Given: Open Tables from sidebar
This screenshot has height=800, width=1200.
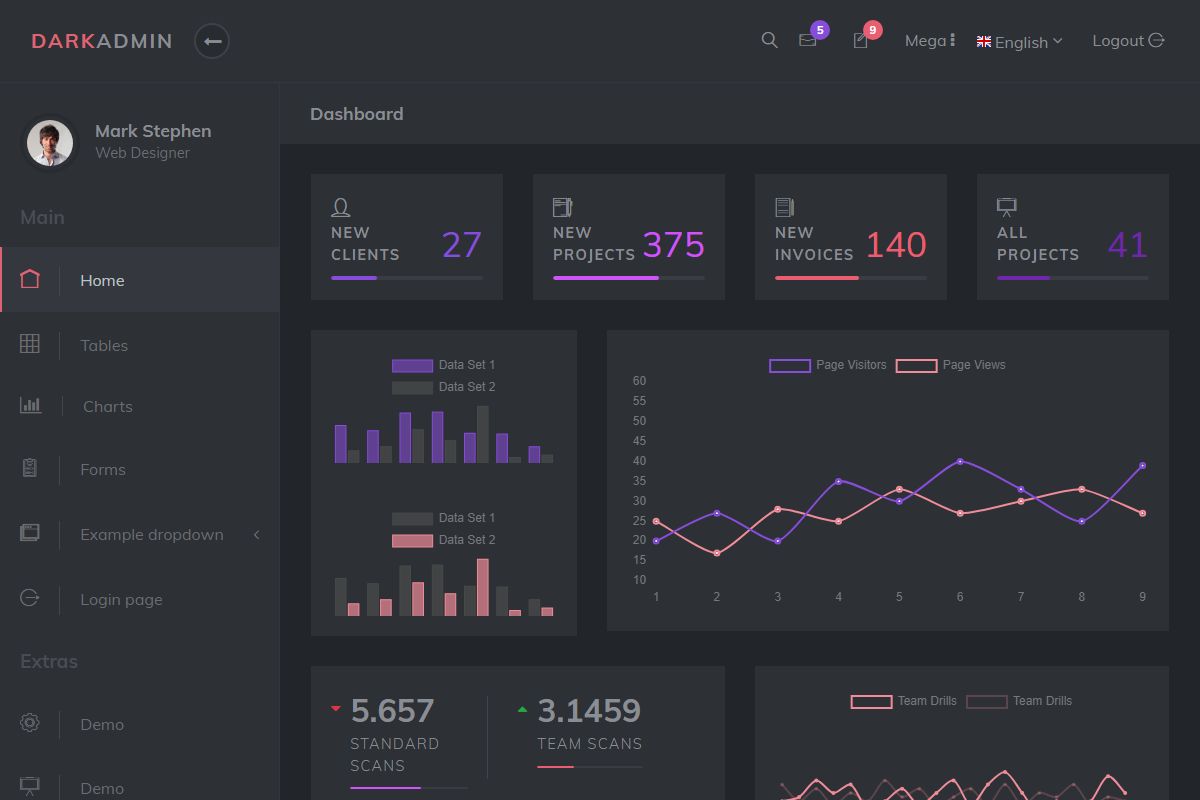Looking at the screenshot, I should pyautogui.click(x=104, y=345).
